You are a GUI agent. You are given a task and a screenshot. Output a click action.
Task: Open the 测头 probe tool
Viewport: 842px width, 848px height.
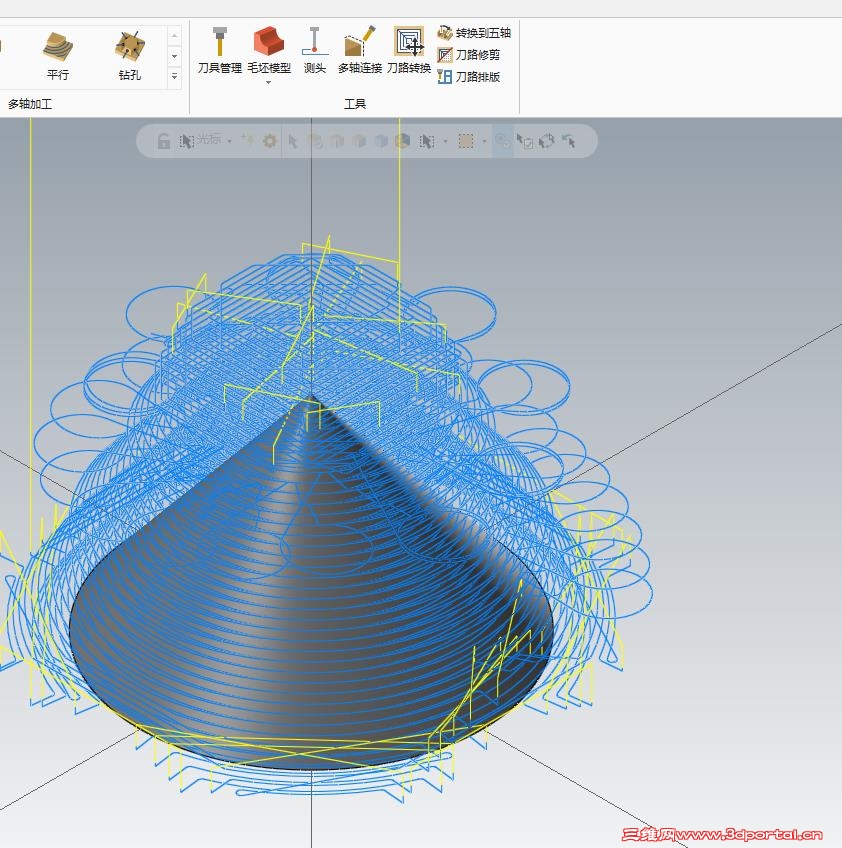pos(315,50)
